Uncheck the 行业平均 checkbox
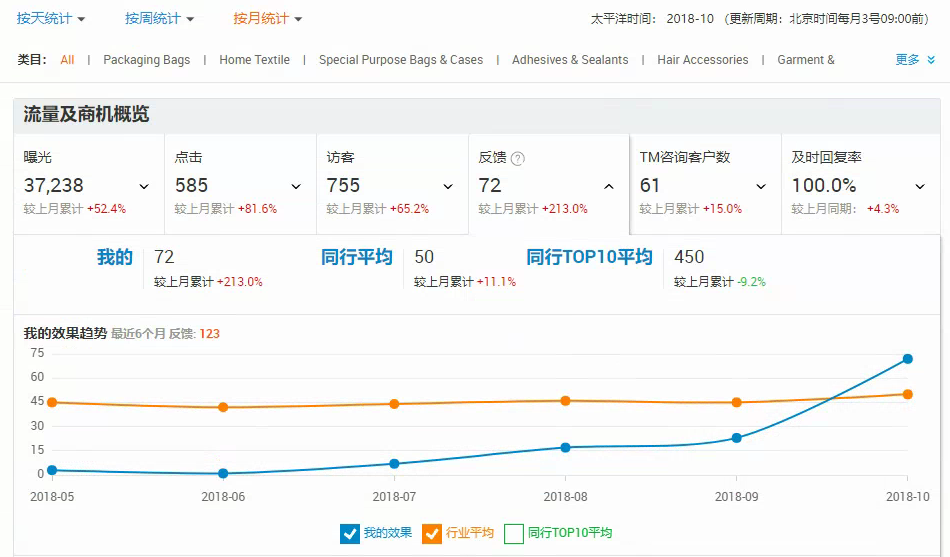Screen dimensions: 950x557 click(x=432, y=533)
